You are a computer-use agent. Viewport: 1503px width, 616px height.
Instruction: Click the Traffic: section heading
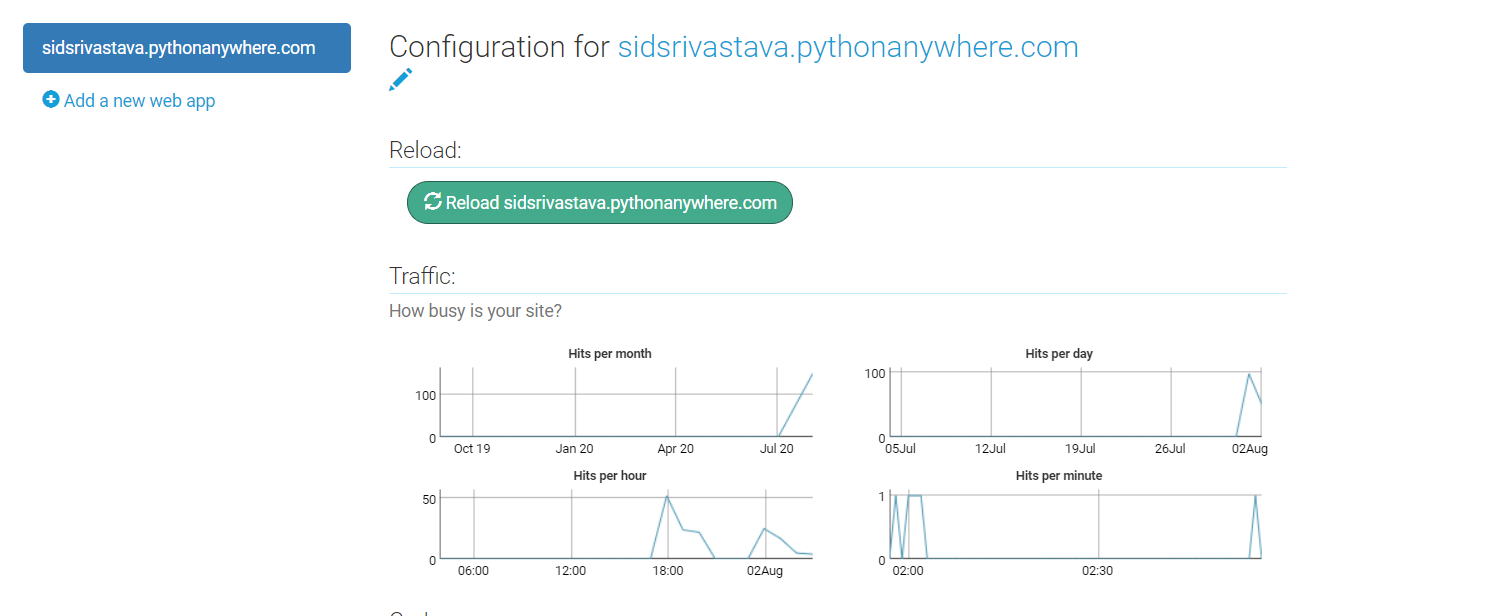pyautogui.click(x=422, y=276)
